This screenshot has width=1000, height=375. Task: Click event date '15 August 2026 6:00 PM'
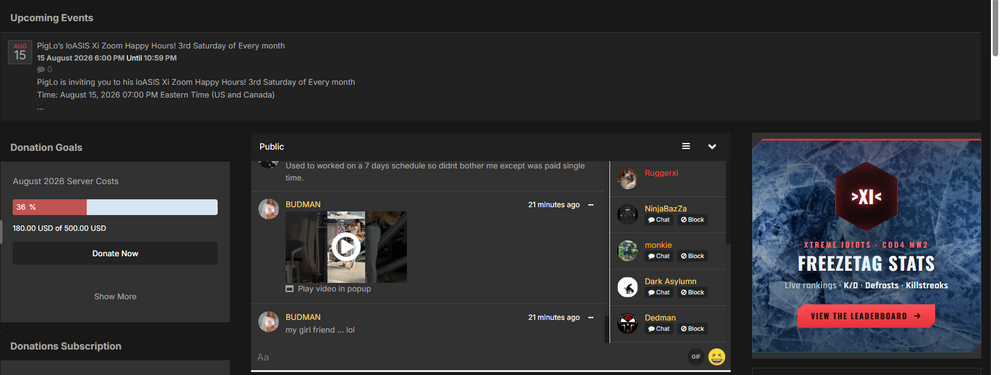80,58
